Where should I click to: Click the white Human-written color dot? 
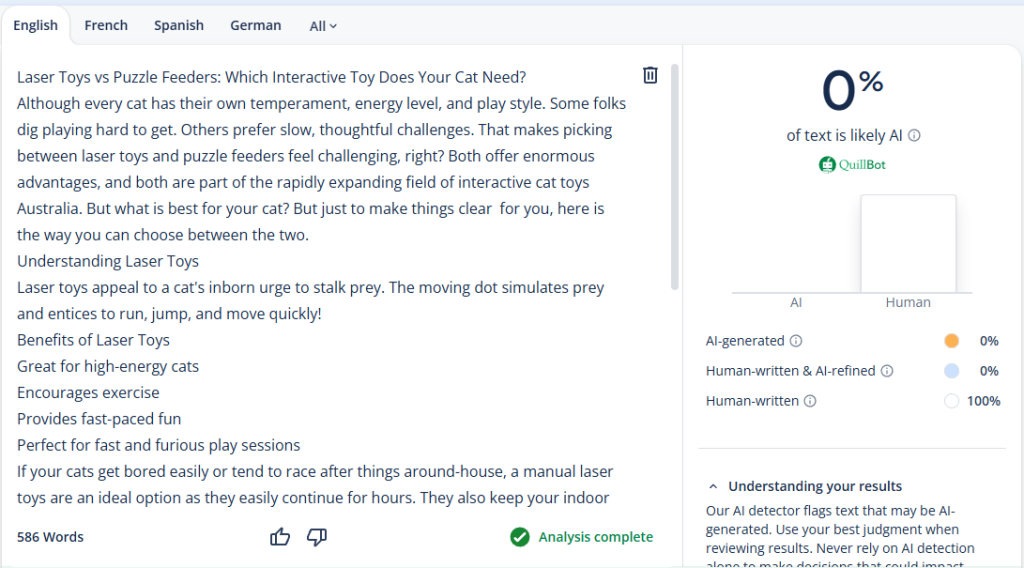[x=951, y=401]
